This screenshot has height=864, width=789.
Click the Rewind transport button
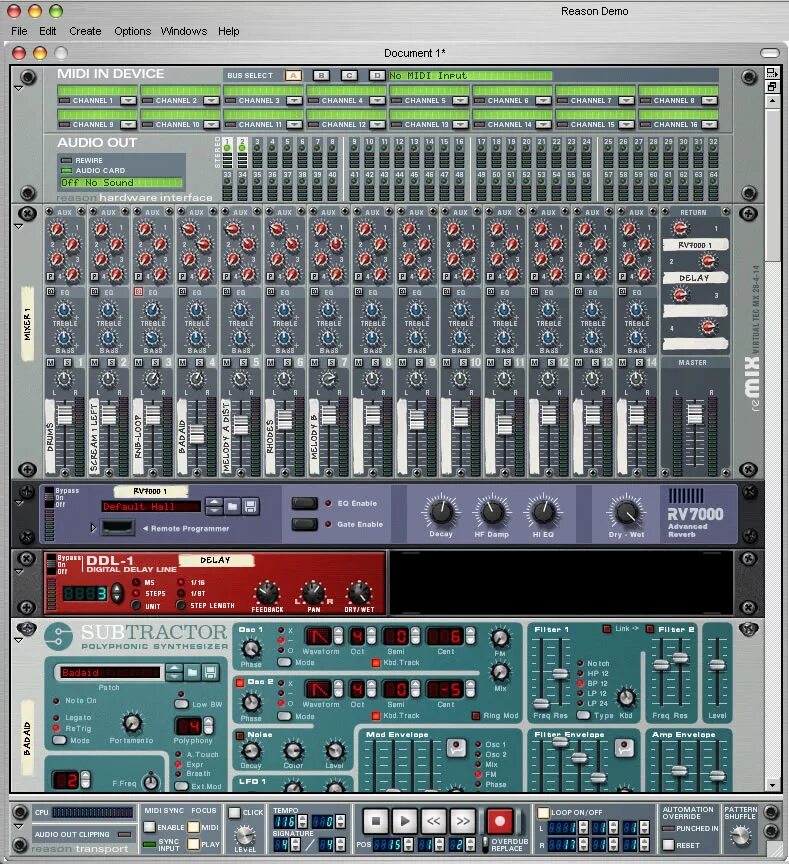point(434,822)
